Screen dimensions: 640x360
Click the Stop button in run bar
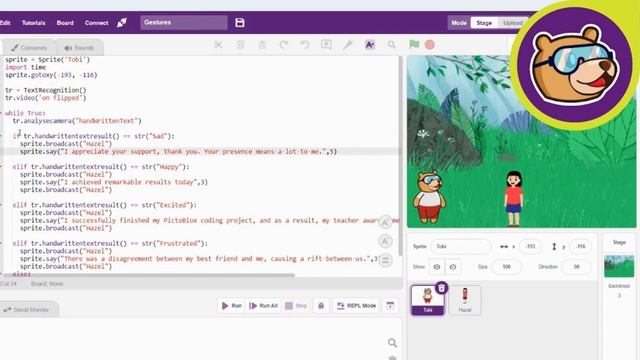click(x=296, y=305)
